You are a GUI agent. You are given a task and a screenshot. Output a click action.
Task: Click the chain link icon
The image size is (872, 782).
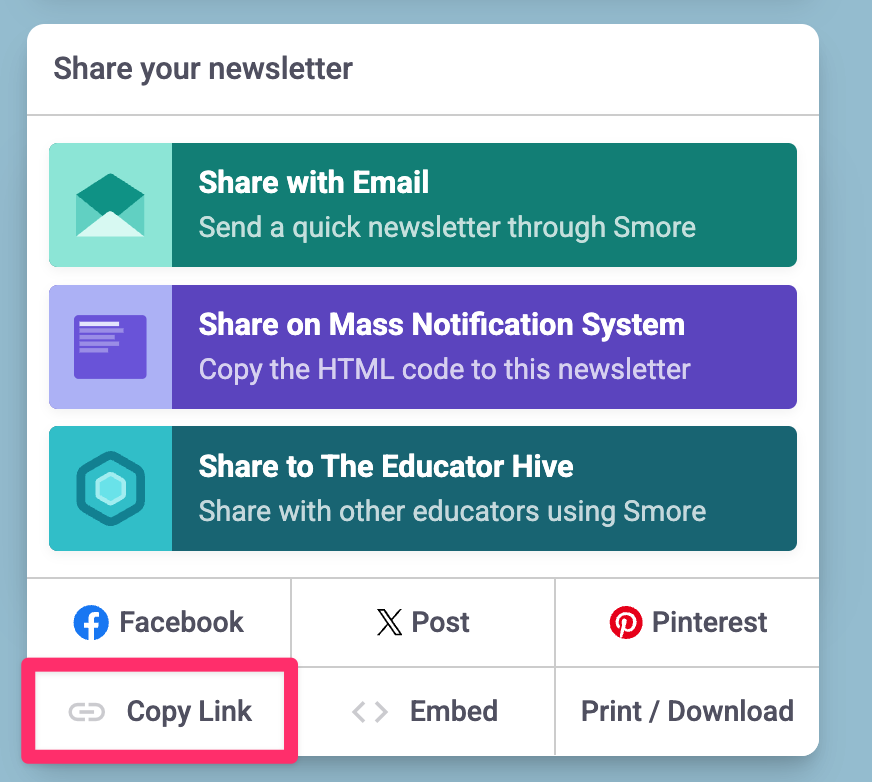(87, 712)
